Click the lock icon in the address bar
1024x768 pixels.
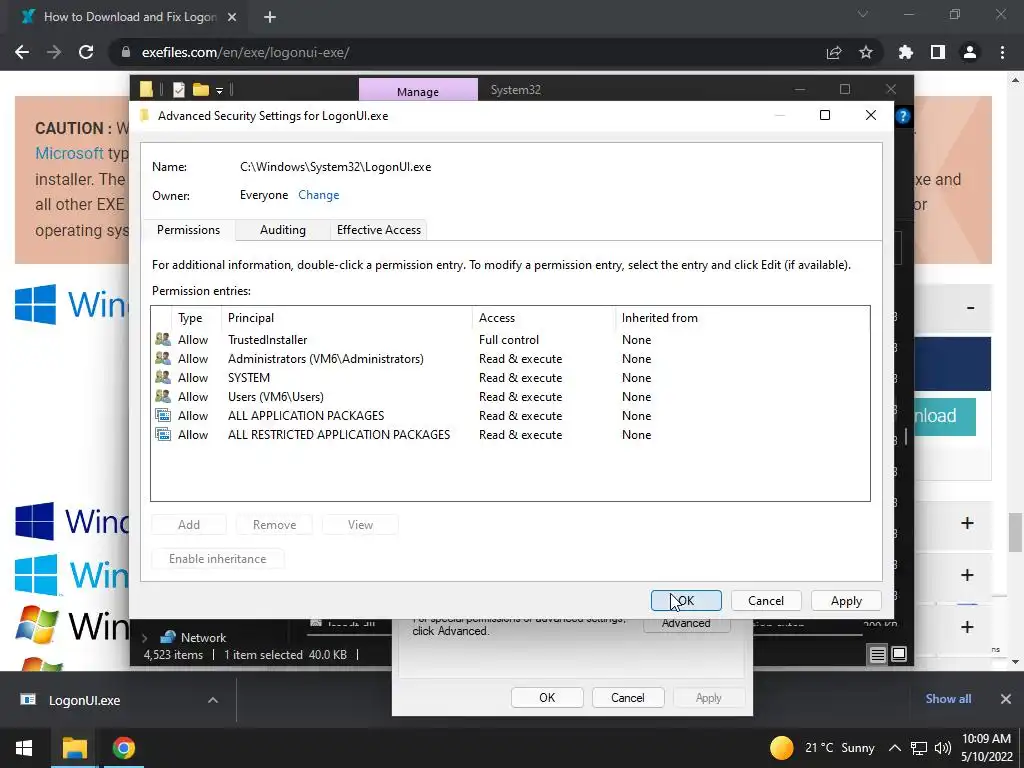coord(126,52)
